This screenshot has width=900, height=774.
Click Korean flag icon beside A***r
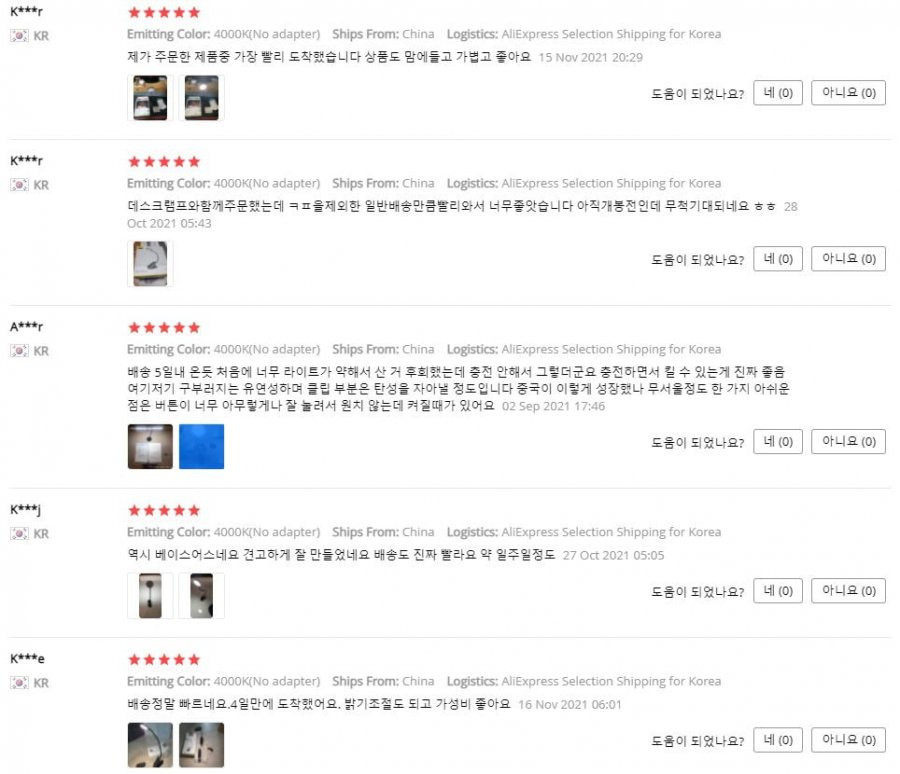coord(19,351)
